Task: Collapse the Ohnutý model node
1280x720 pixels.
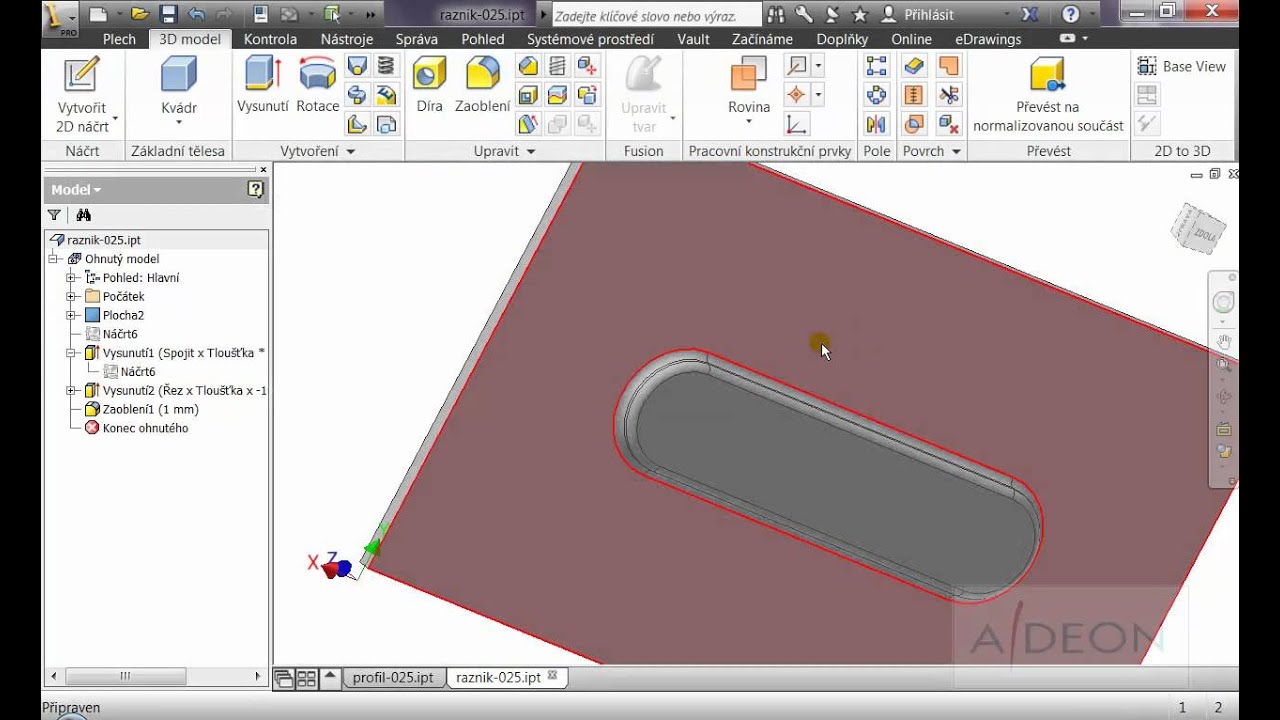Action: (x=53, y=259)
